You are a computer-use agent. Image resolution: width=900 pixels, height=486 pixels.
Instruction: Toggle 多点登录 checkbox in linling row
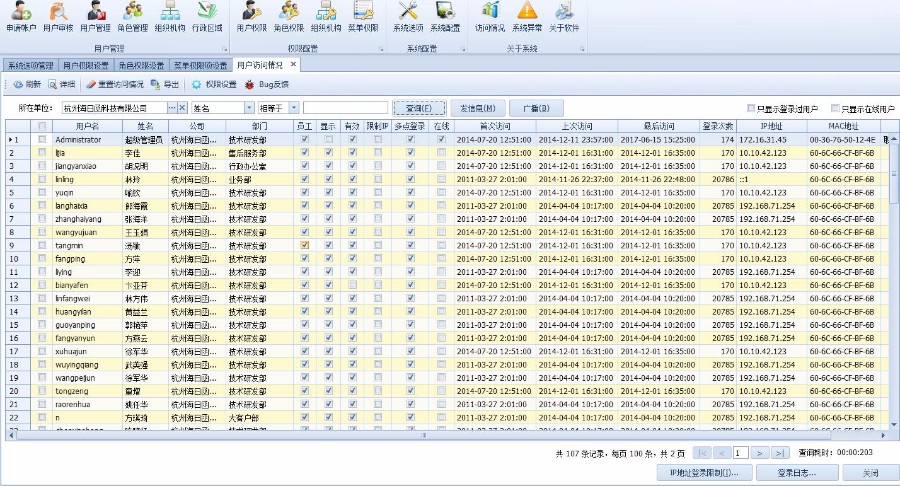pos(410,179)
